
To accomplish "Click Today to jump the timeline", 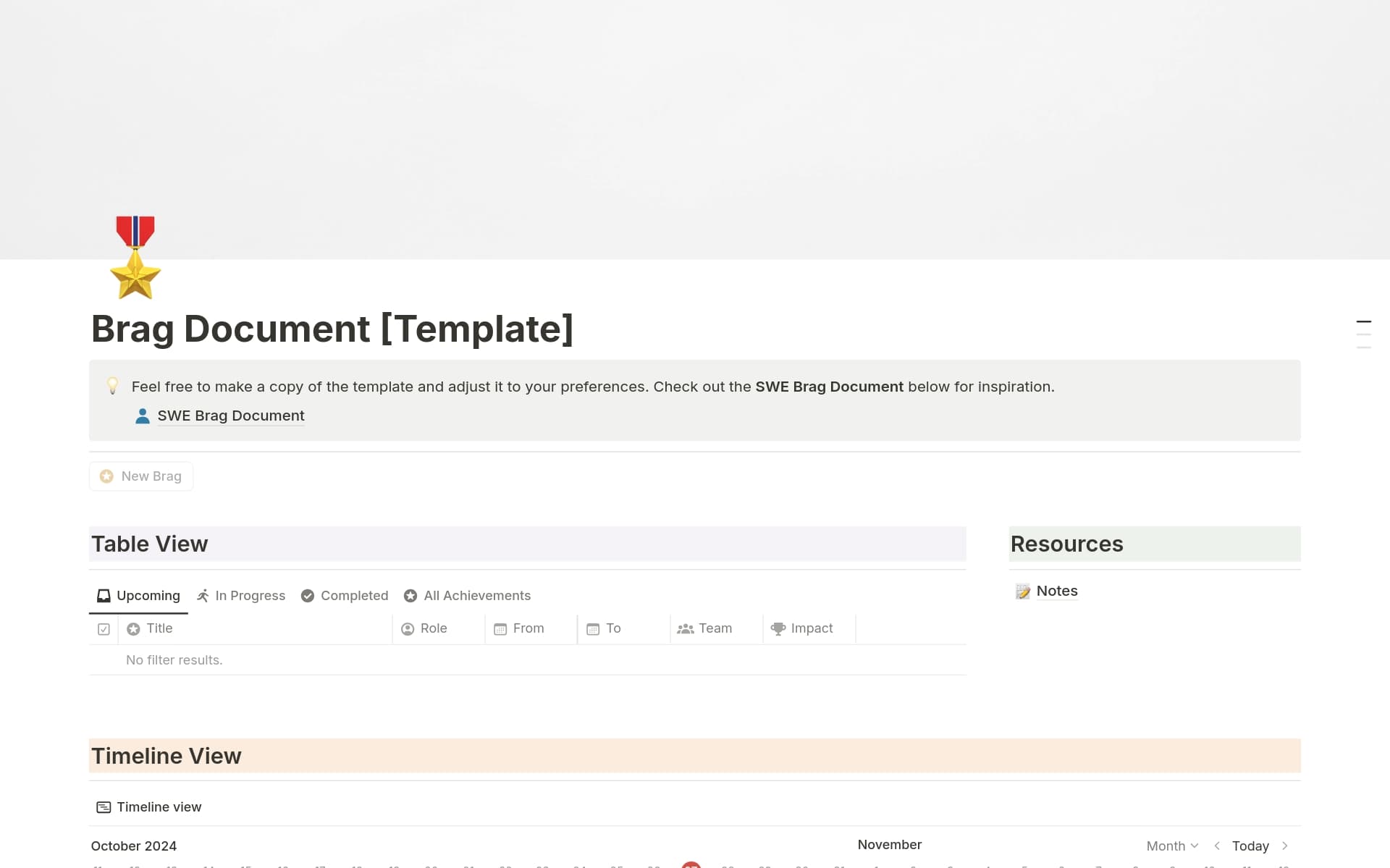I will (1250, 845).
